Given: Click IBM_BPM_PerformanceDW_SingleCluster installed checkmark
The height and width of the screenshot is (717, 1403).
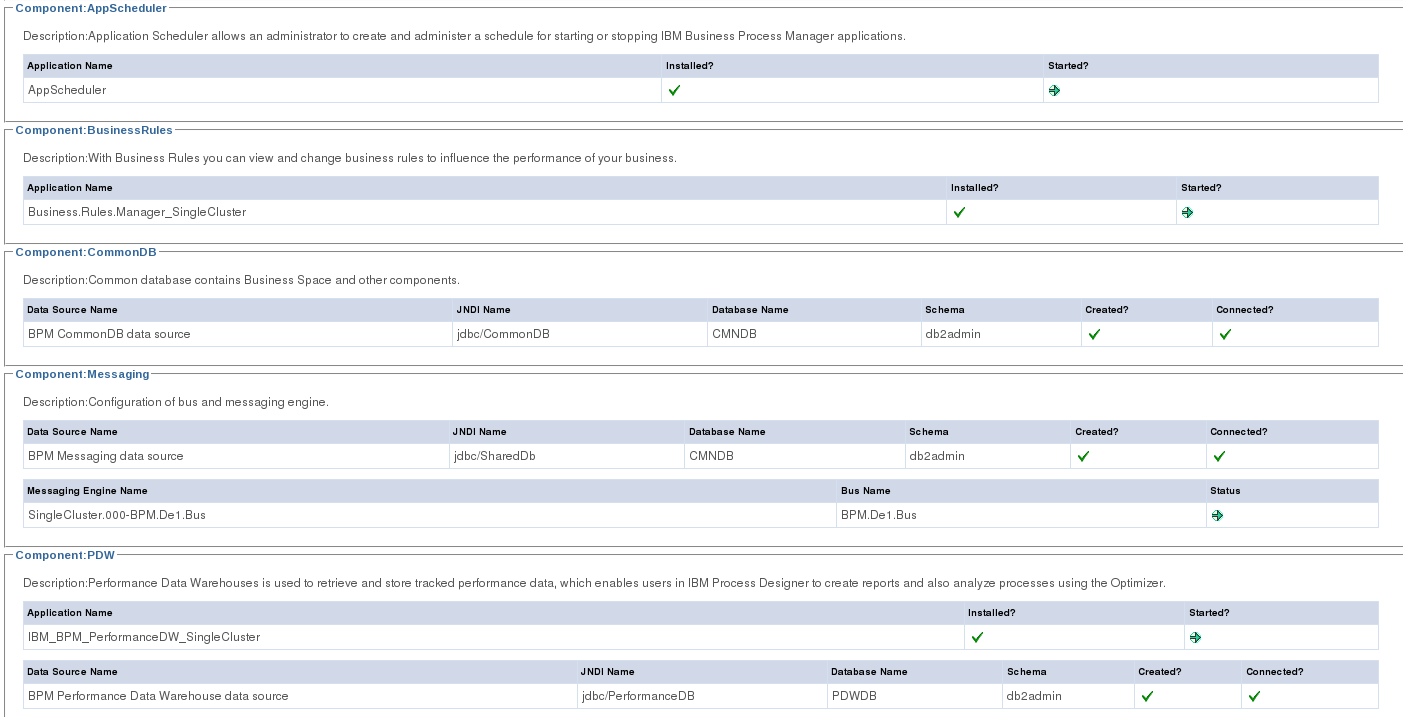Looking at the screenshot, I should [977, 637].
